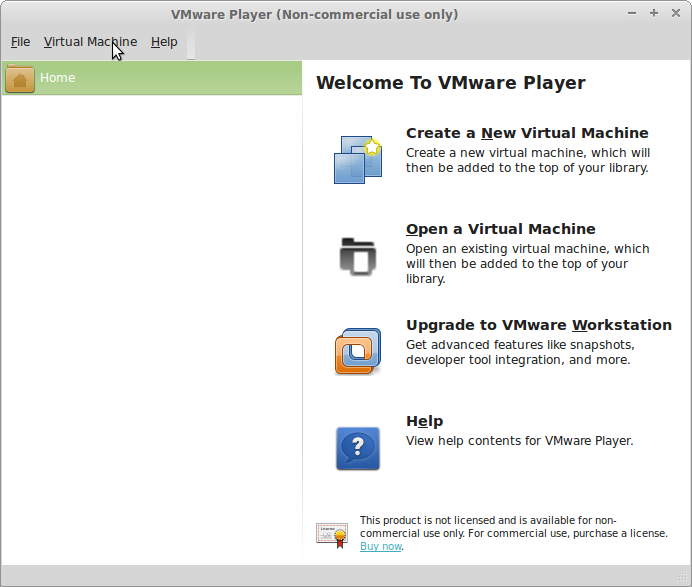Click the Create a New Virtual Machine heading

coord(527,133)
